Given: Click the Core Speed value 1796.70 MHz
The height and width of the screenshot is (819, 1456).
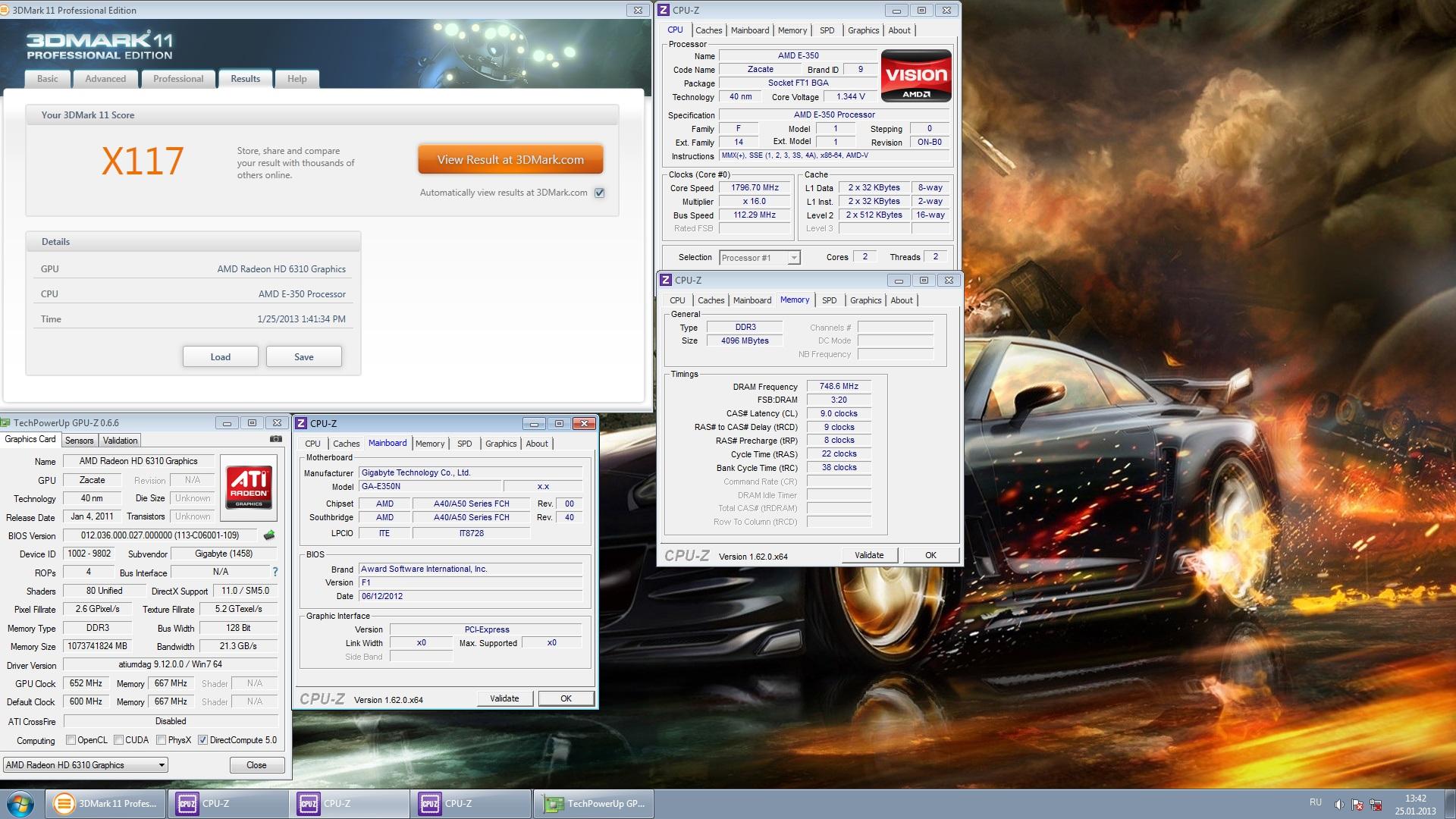Looking at the screenshot, I should tap(755, 188).
